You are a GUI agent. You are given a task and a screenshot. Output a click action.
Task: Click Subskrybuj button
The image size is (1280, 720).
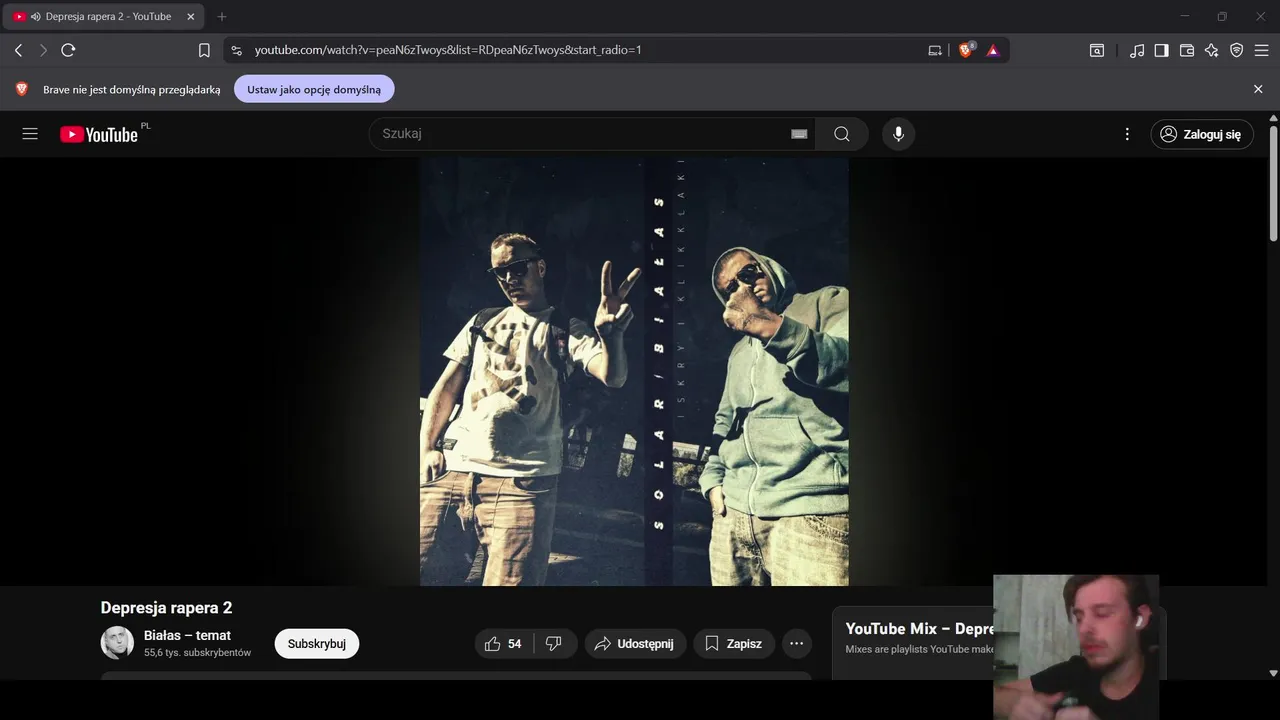tap(317, 644)
